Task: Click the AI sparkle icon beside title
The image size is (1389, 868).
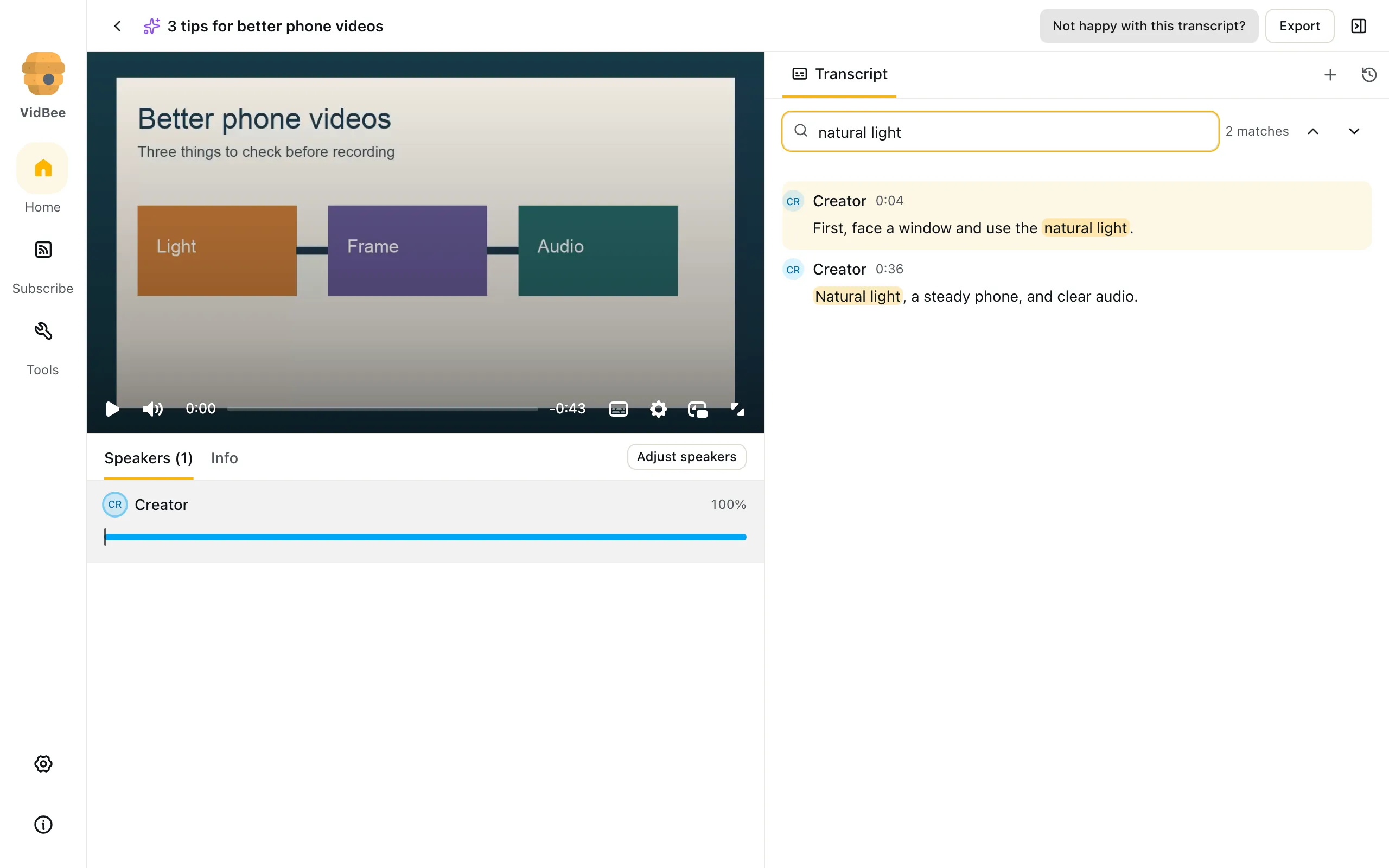Action: click(x=151, y=26)
